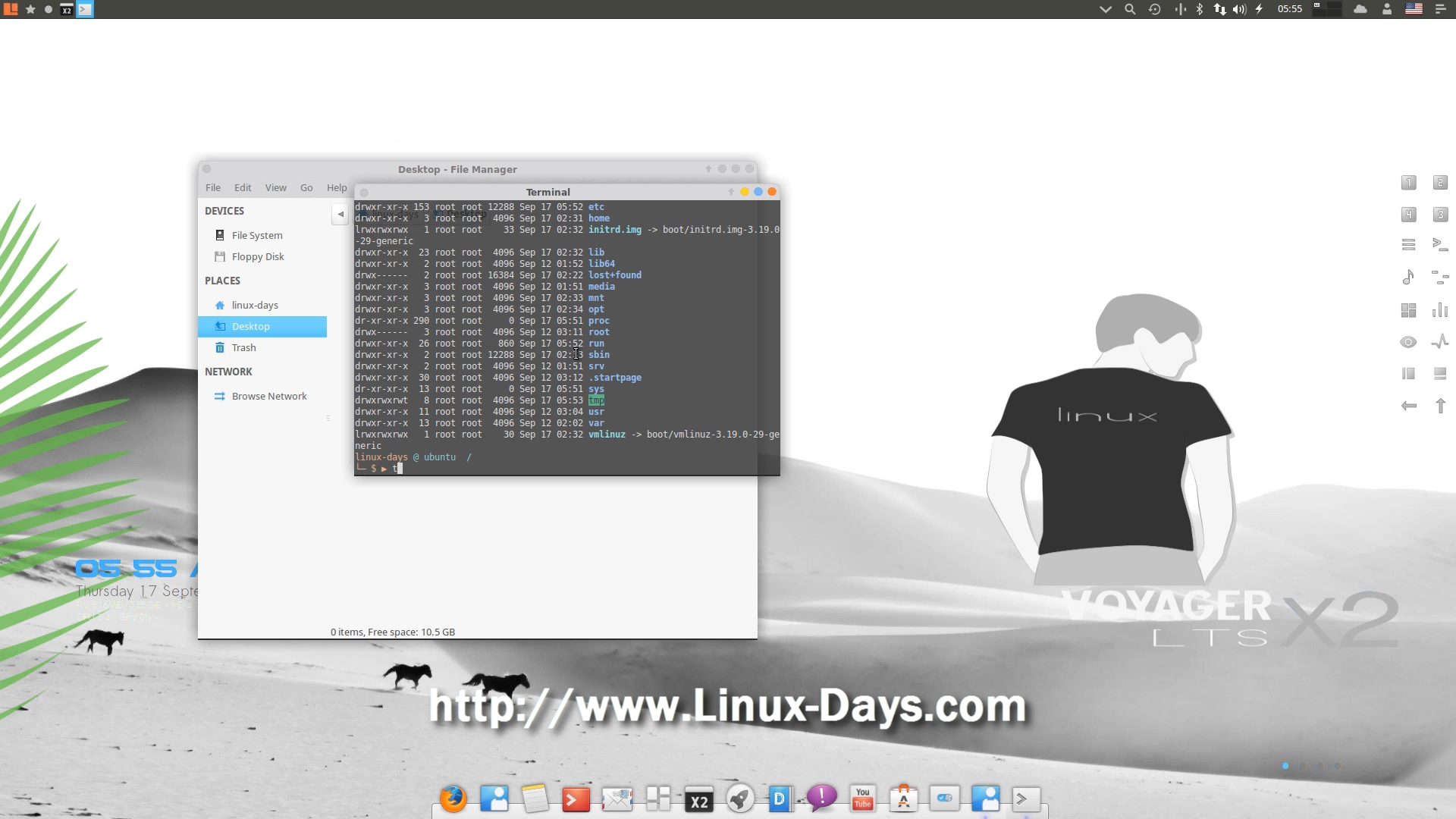Screen dimensions: 1456x819
Task: Open the volume indicator in top panel
Action: (1239, 9)
